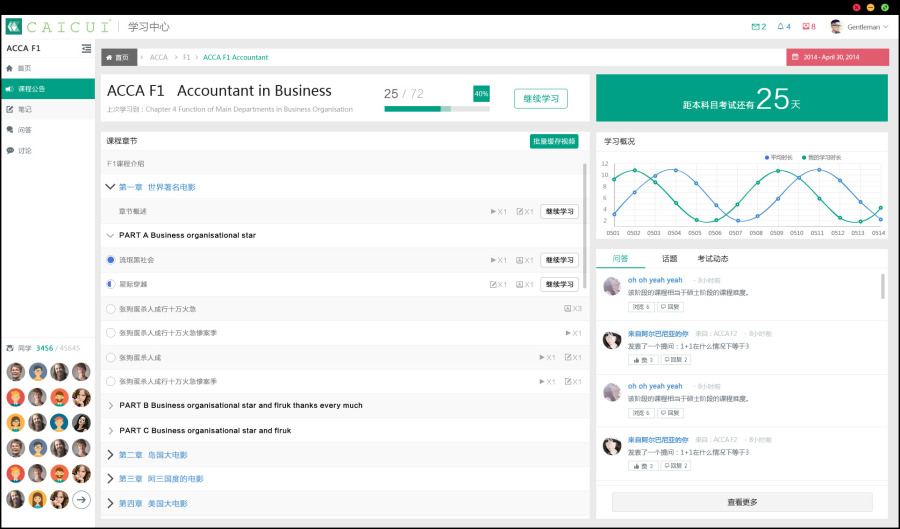Viewport: 900px width, 529px height.
Task: Click the first 回复 reply button
Action: coord(670,307)
